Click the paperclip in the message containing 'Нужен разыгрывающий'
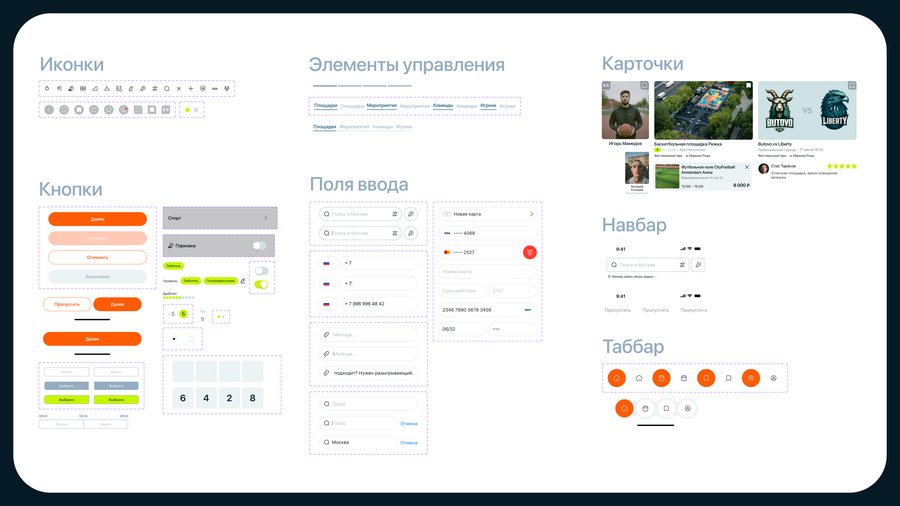 tap(327, 373)
